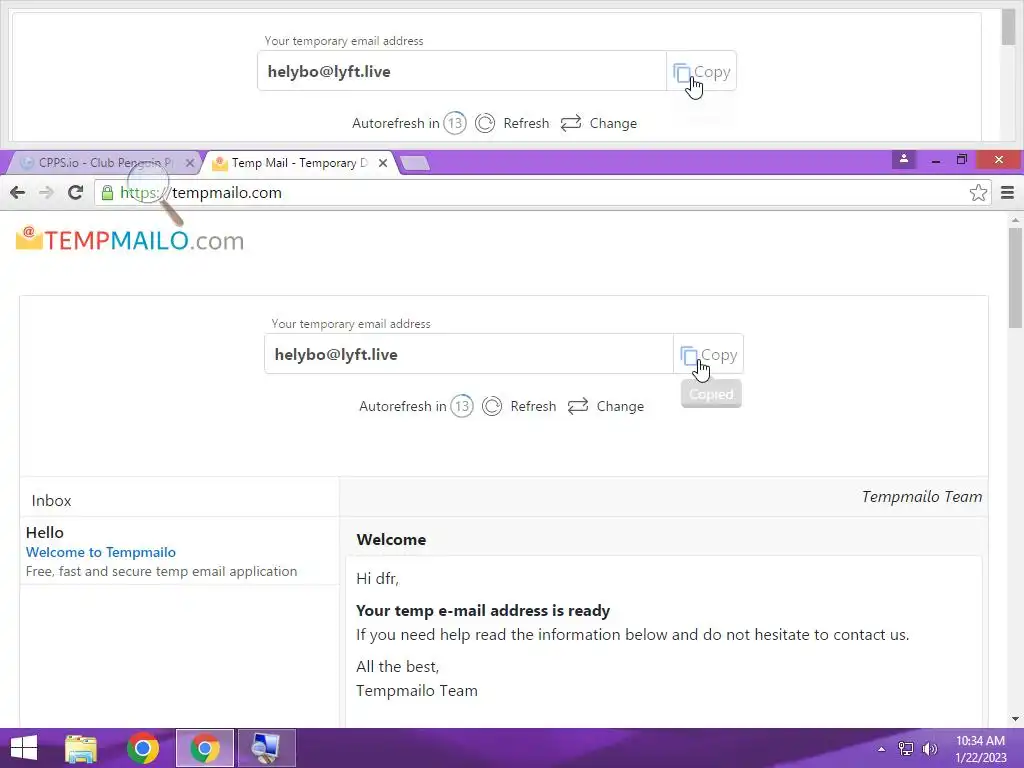Screen dimensions: 1024x768
Task: Click the scrollbar up arrow
Action: coord(1015,220)
